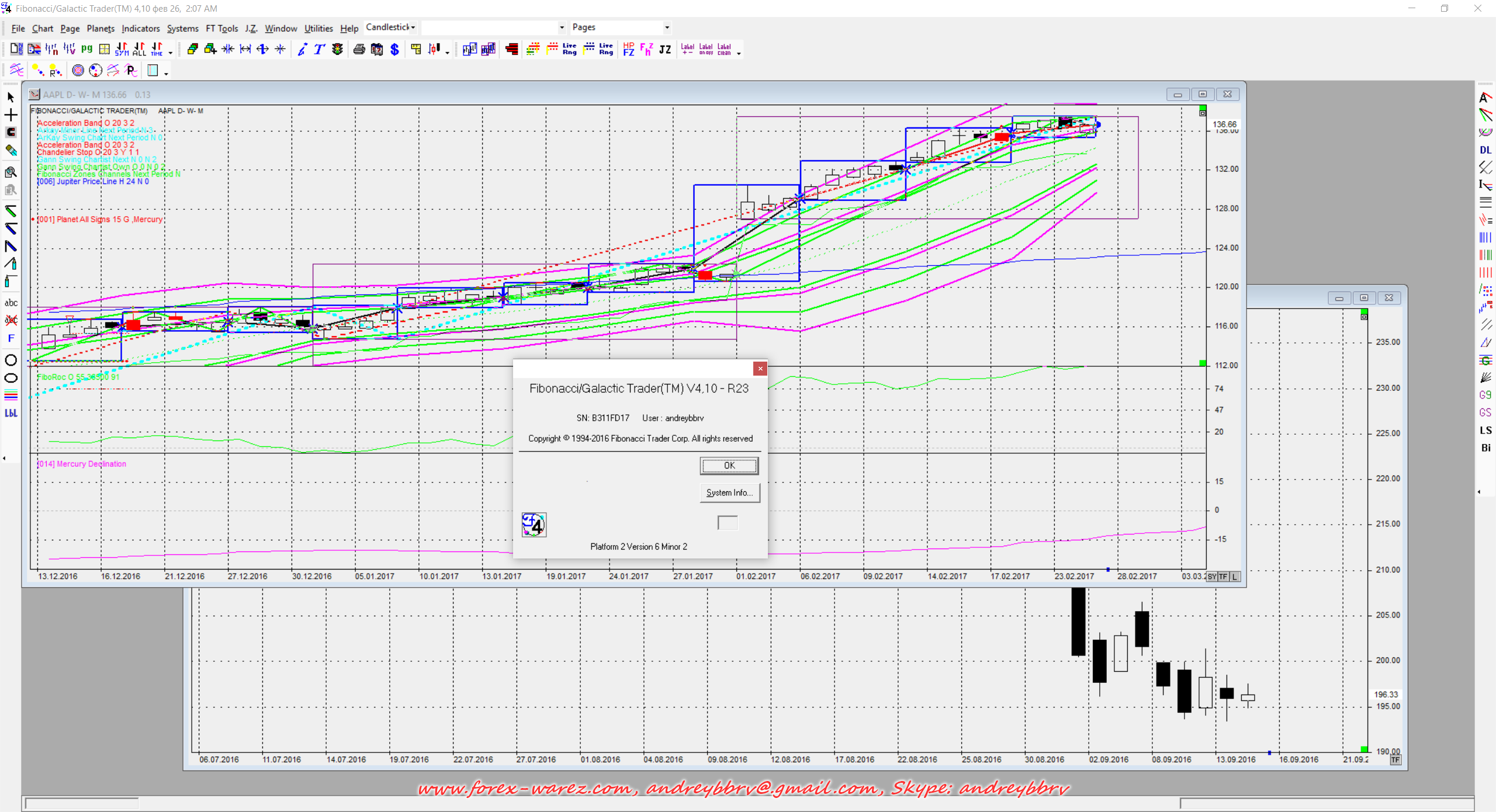Select the circle drawing tool
The image size is (1496, 812).
[11, 360]
